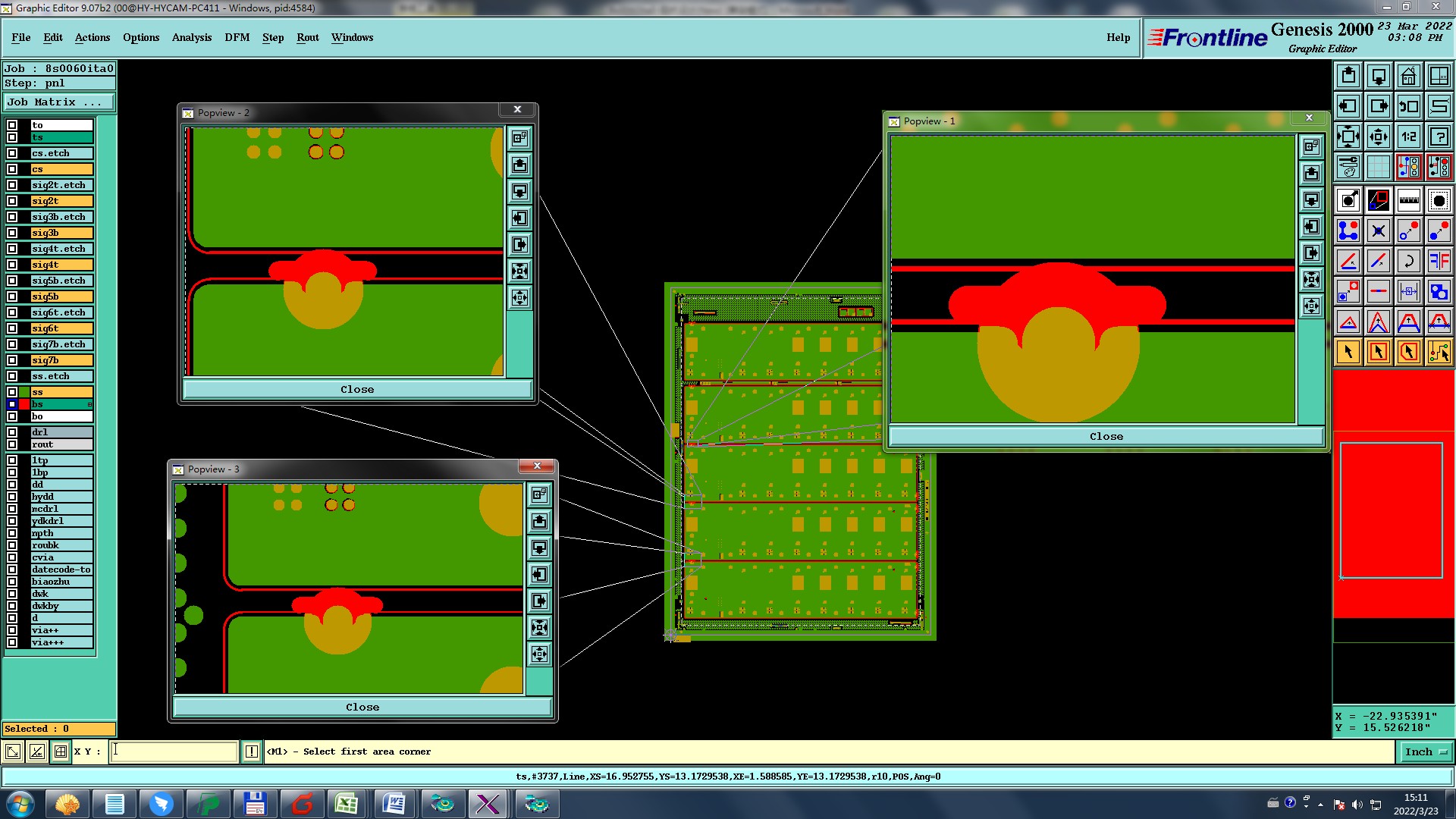Toggle the sig4t layer checkbox
Viewport: 1456px width, 819px height.
(x=12, y=265)
